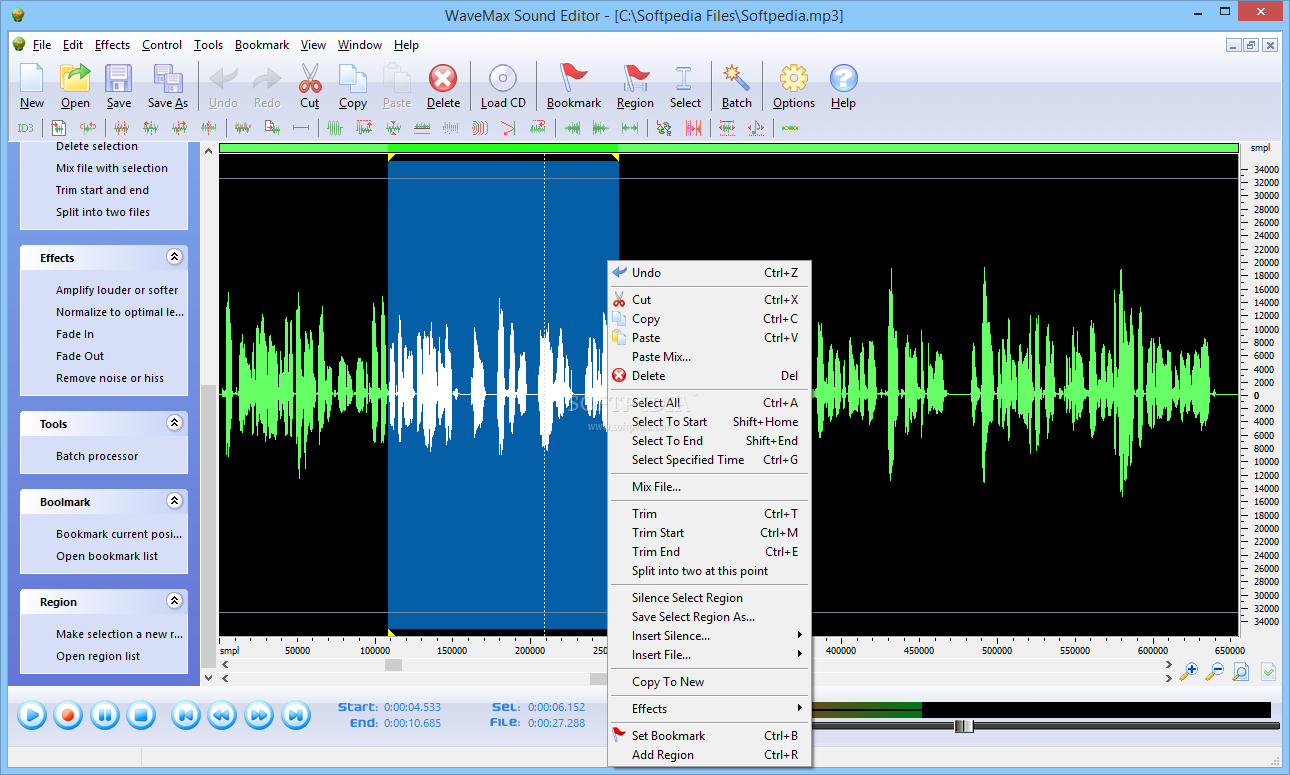The image size is (1290, 775).
Task: Click the sidebar scrollbar down arrow
Action: pyautogui.click(x=208, y=677)
